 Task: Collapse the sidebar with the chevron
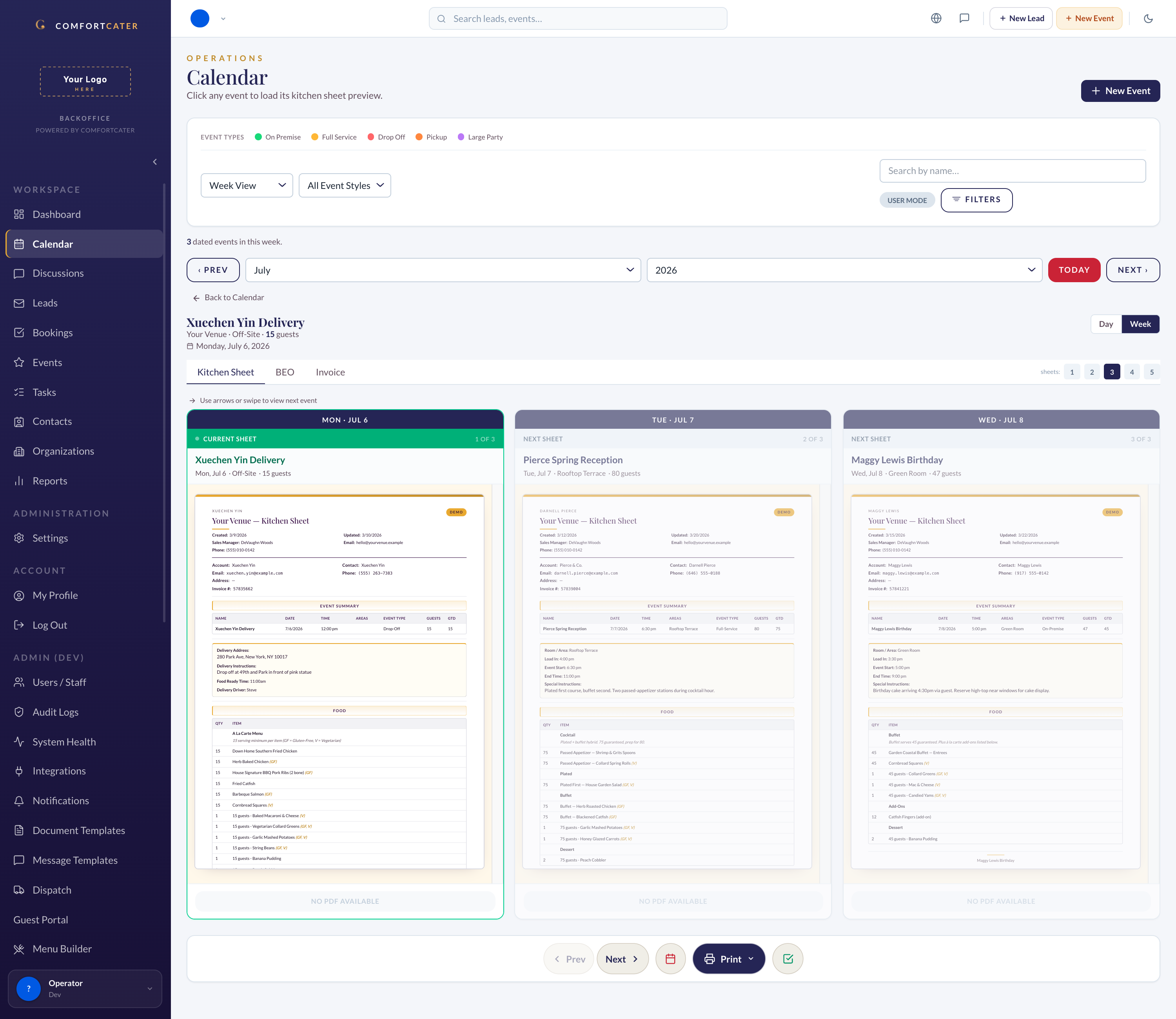155,162
